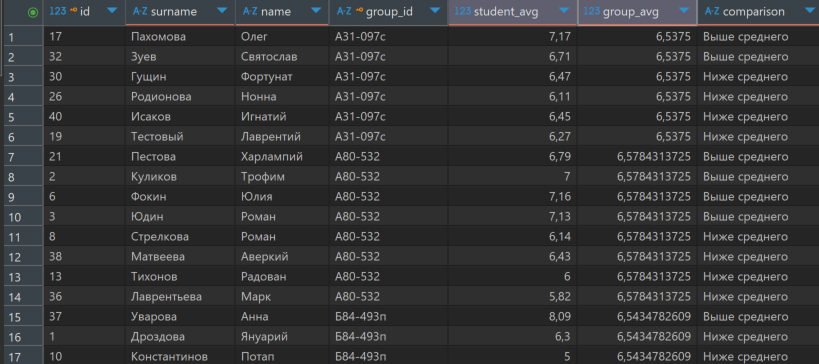The height and width of the screenshot is (364, 819).
Task: Click the numeric type icon of id column
Action: 58,11
